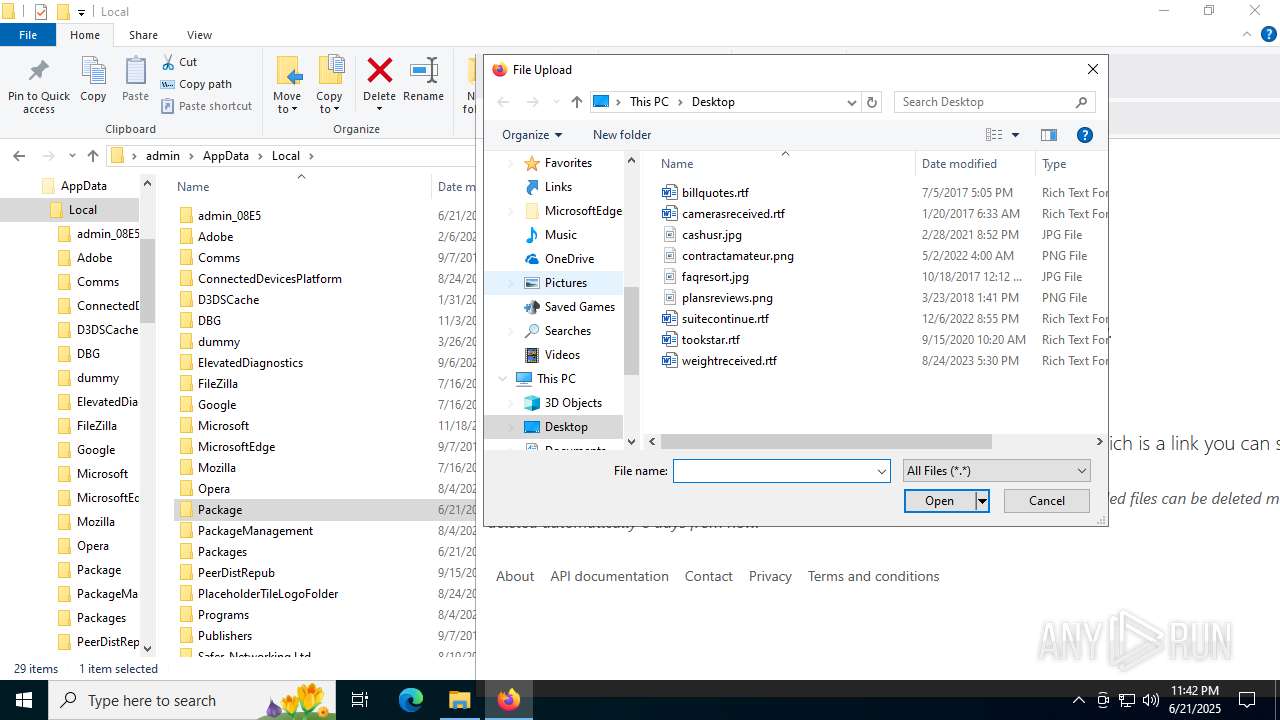1280x720 pixels.
Task: Click the Up arrow in File Upload dialog
Action: (576, 102)
